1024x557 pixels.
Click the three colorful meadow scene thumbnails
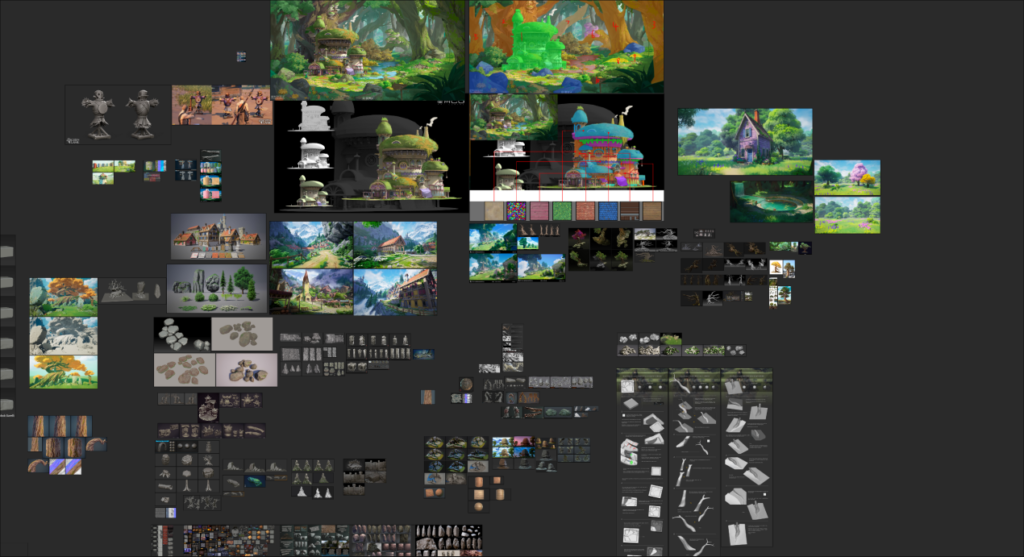[x=114, y=171]
